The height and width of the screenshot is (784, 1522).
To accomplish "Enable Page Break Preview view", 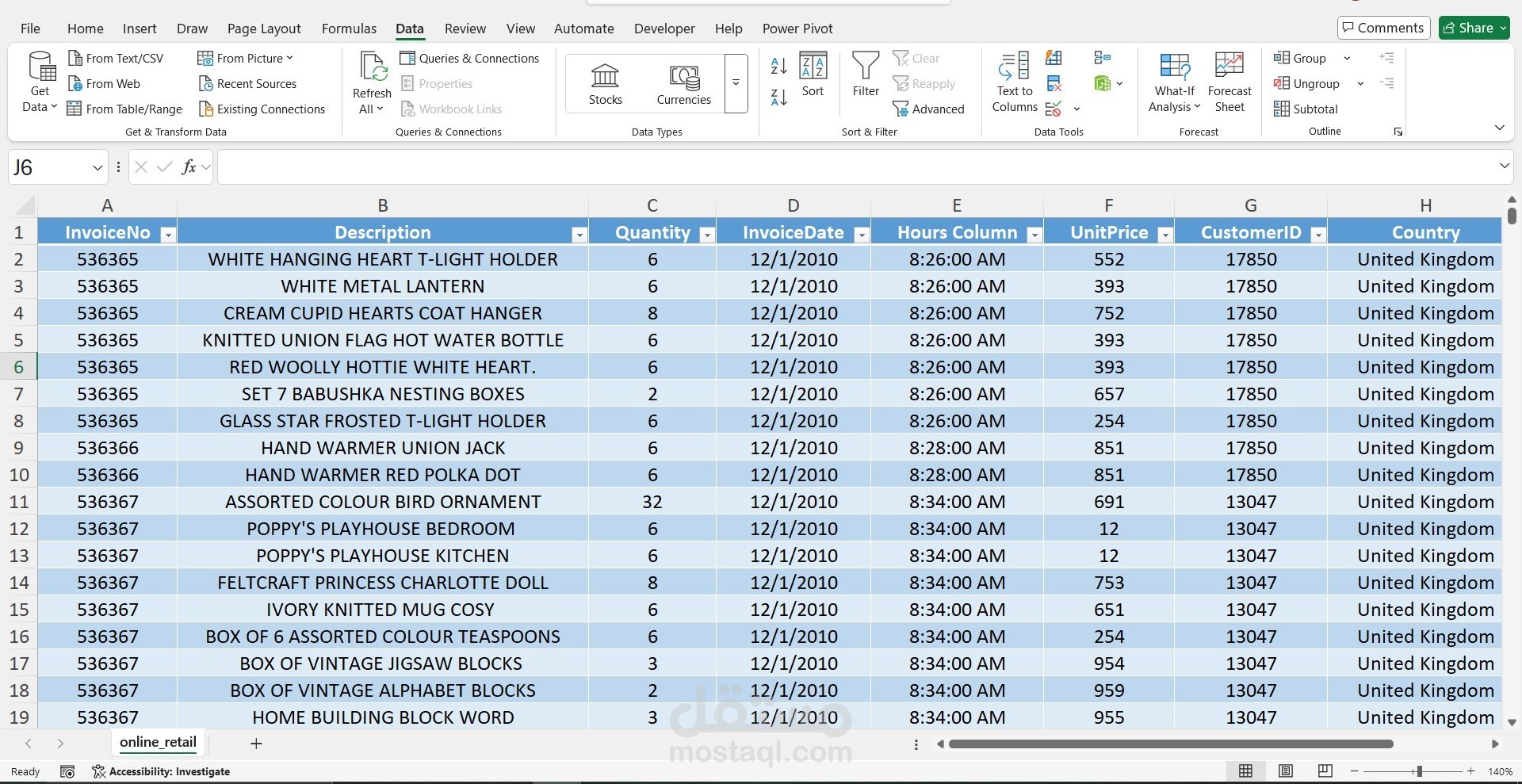I will point(1324,771).
